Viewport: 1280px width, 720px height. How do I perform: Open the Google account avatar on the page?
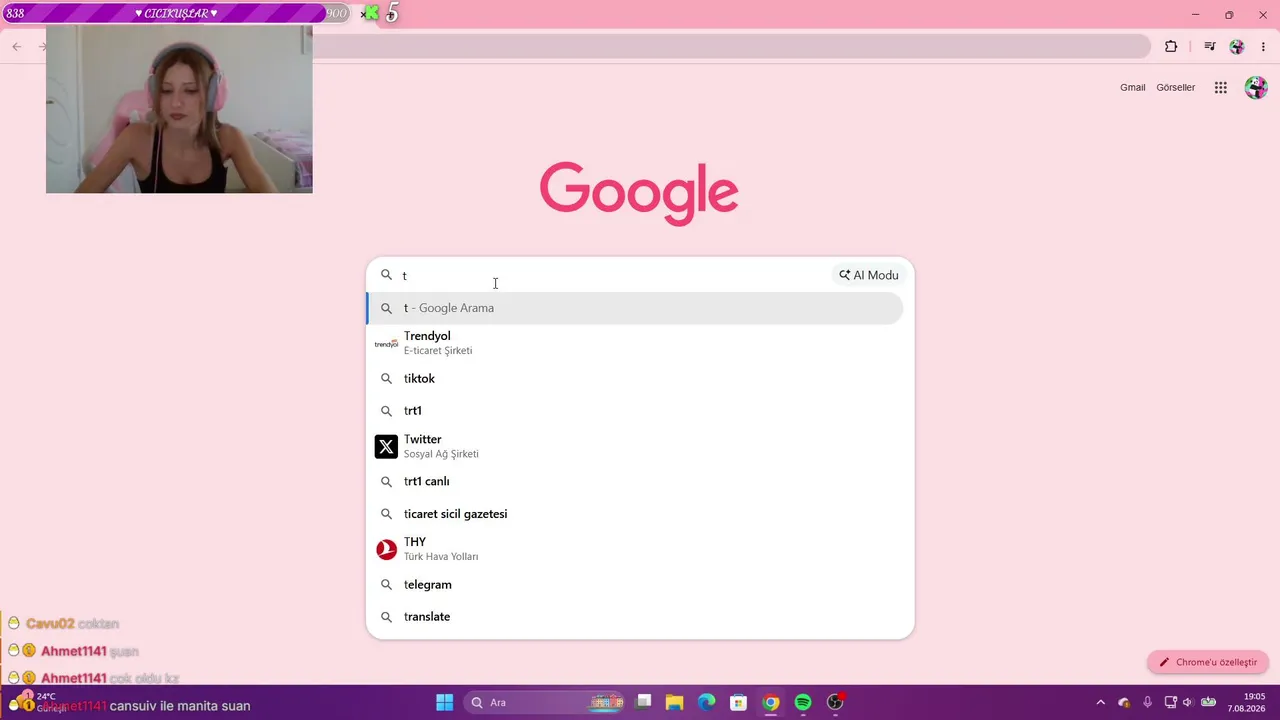(1256, 87)
